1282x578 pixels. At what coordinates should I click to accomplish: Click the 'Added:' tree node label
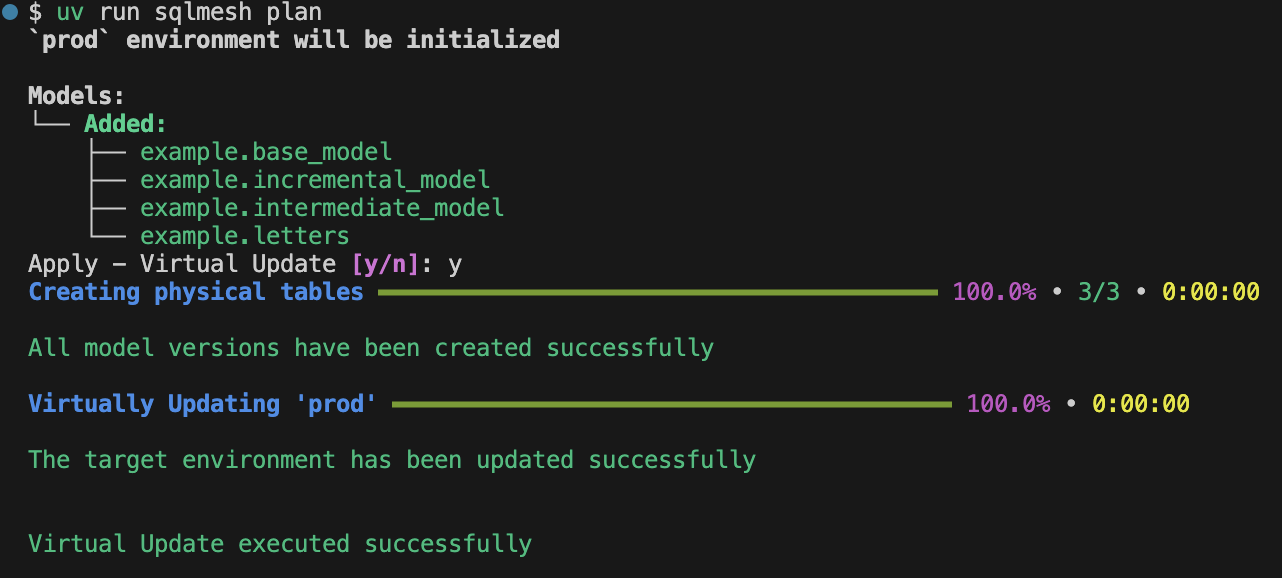pyautogui.click(x=125, y=124)
